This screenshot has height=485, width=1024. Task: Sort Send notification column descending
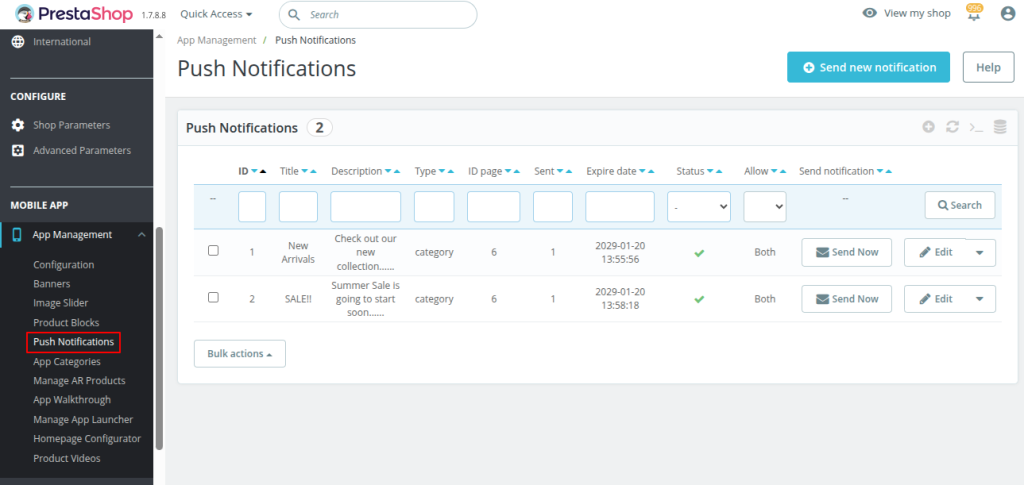click(x=880, y=172)
